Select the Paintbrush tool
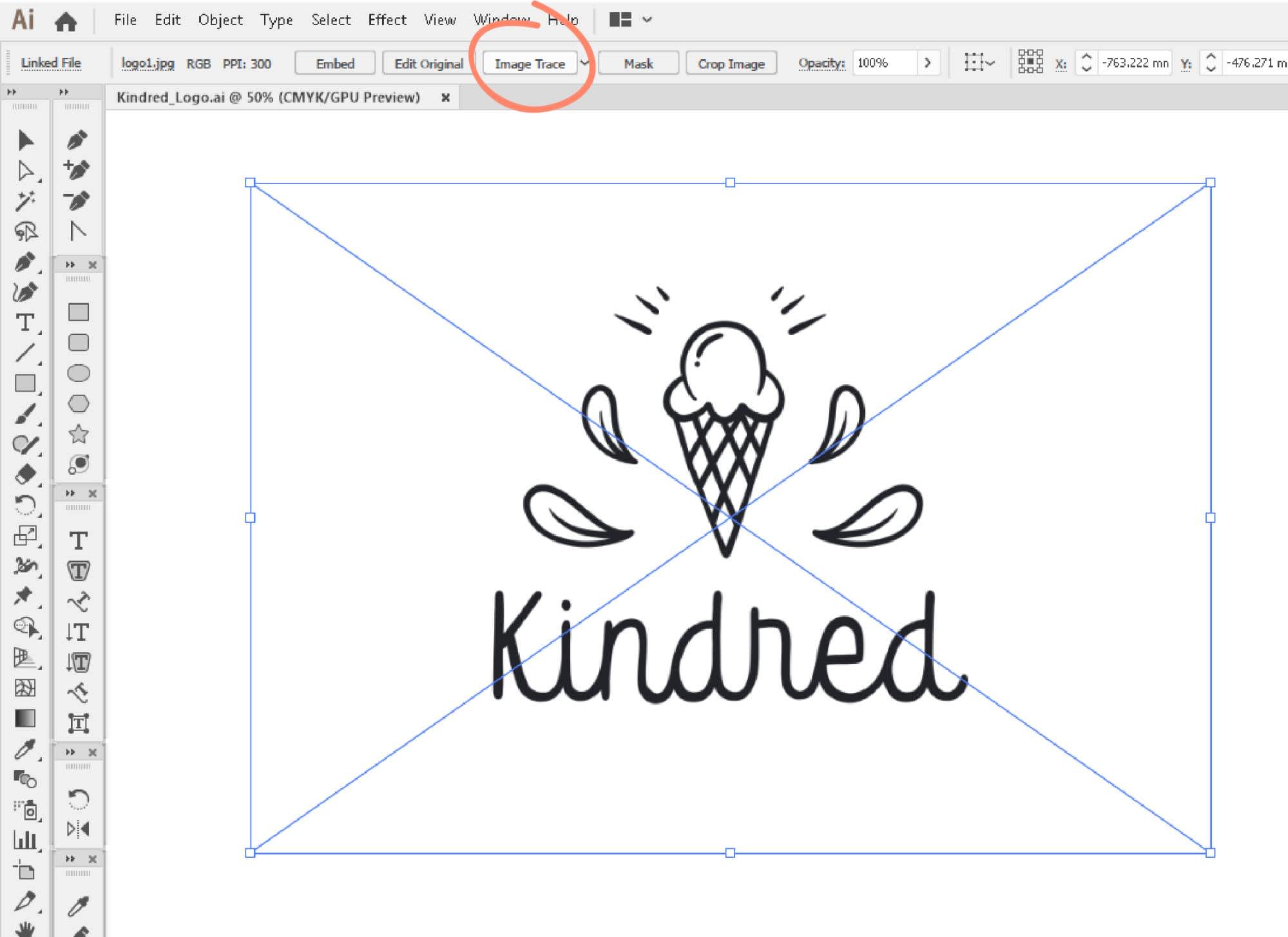Viewport: 1288px width, 937px height. pos(26,413)
